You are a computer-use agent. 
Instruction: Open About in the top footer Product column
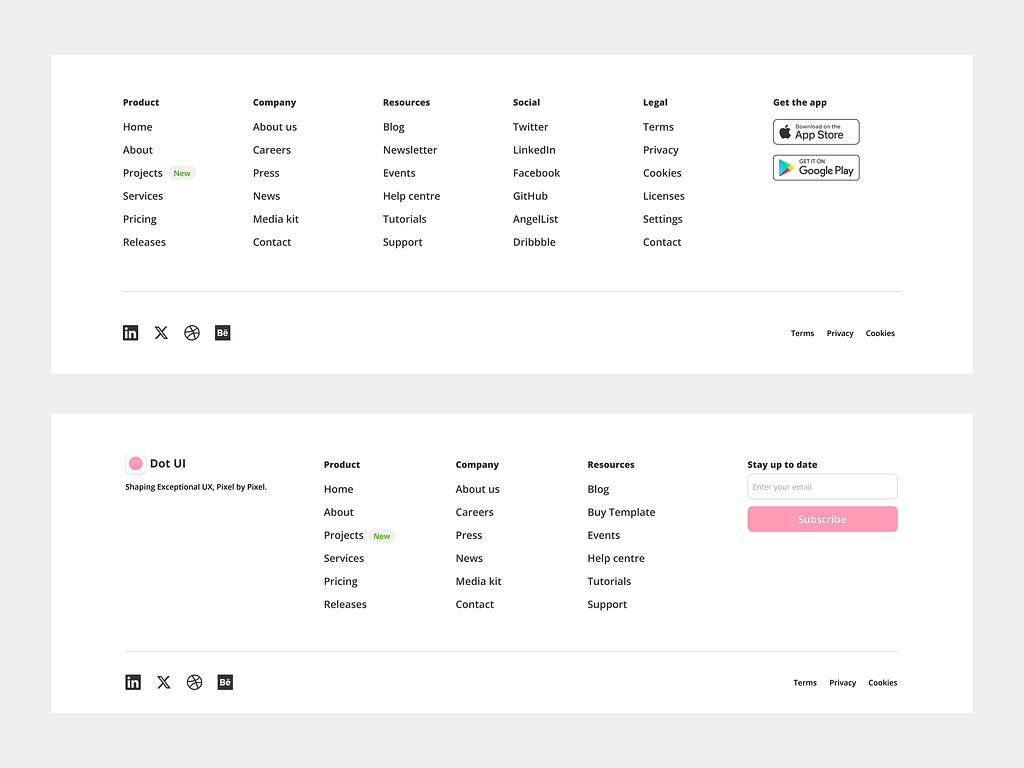(138, 150)
